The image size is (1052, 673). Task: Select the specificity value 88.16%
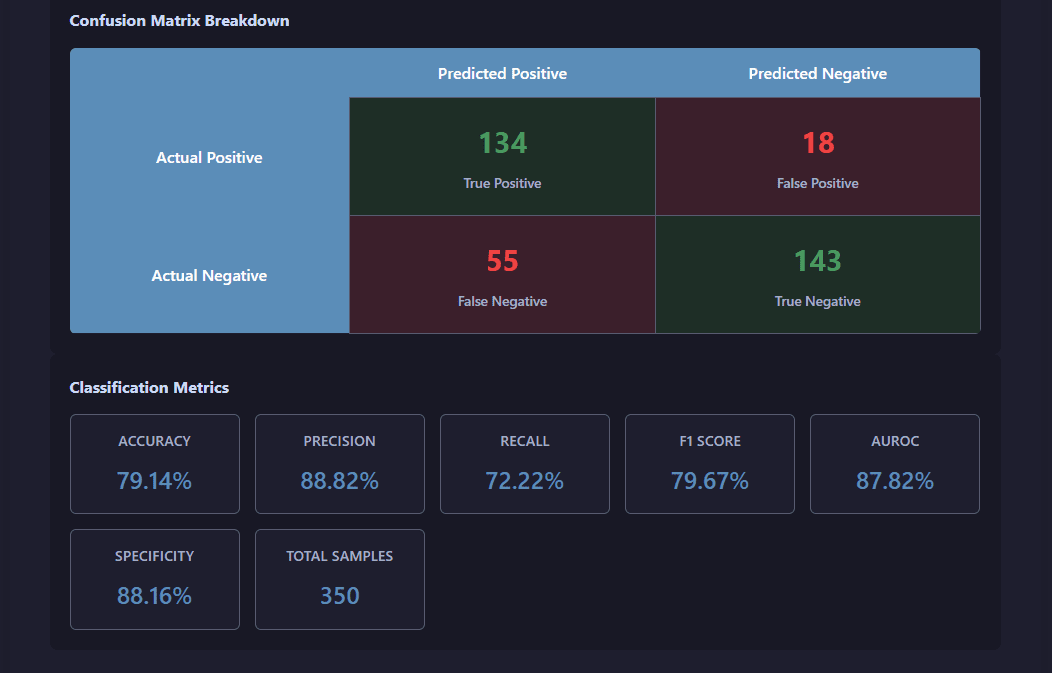(154, 596)
